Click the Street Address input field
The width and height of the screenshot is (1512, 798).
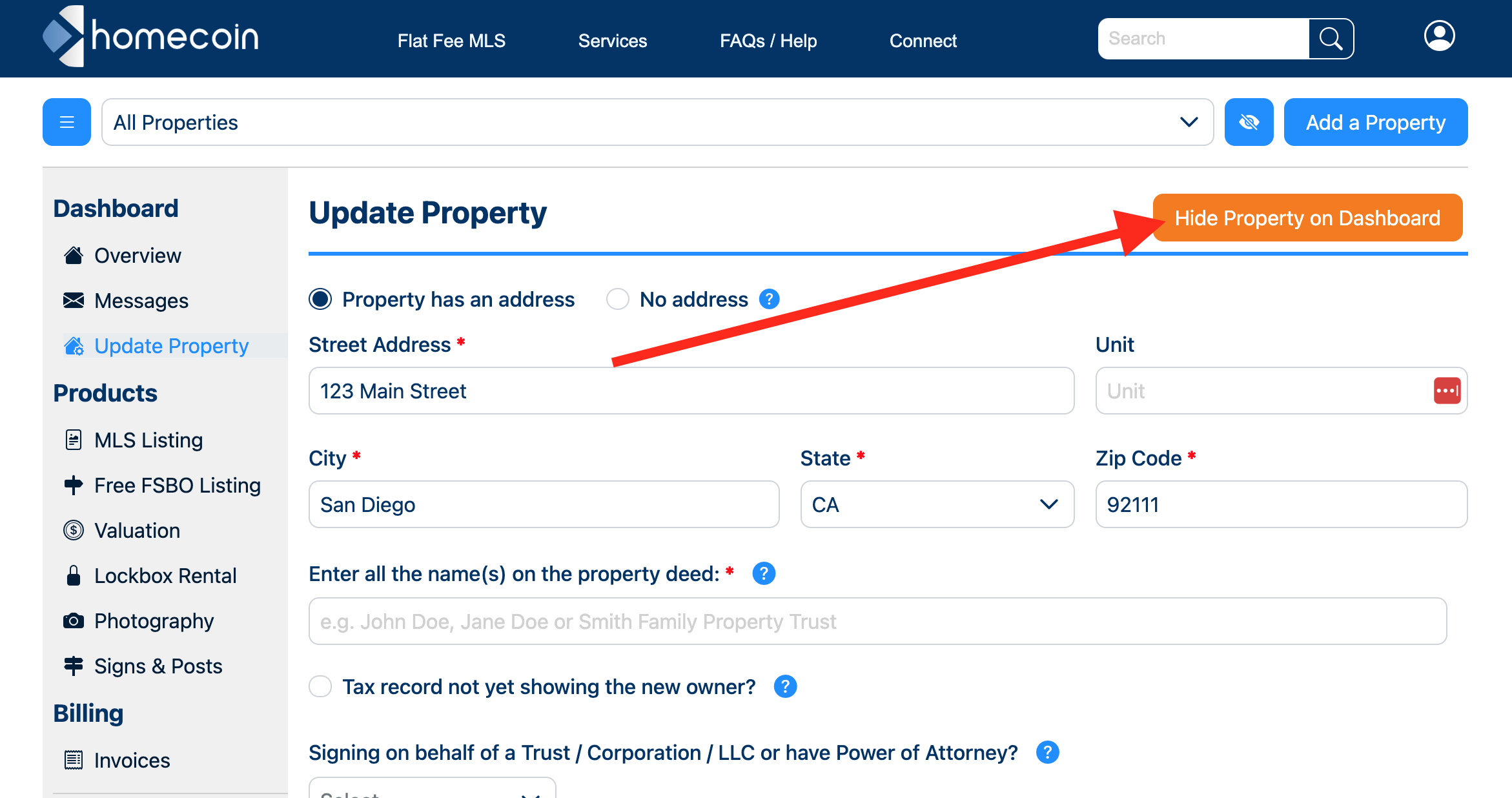(x=691, y=391)
